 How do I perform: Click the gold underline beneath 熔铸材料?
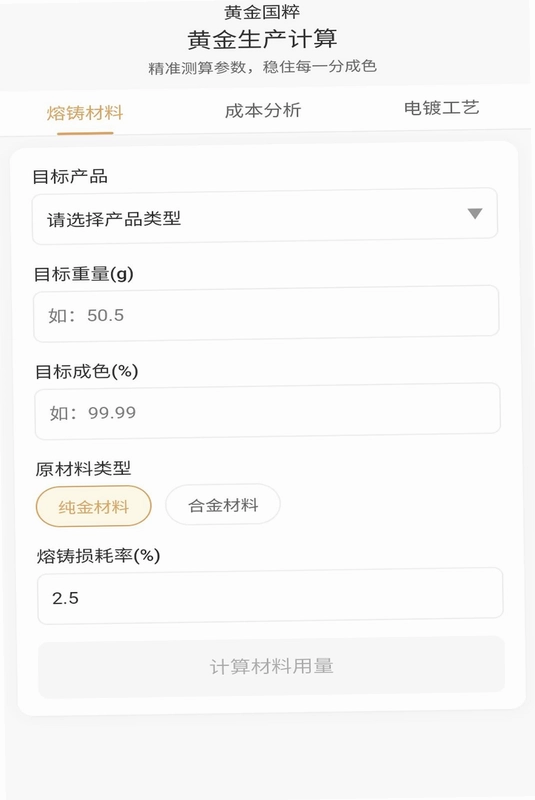point(85,133)
